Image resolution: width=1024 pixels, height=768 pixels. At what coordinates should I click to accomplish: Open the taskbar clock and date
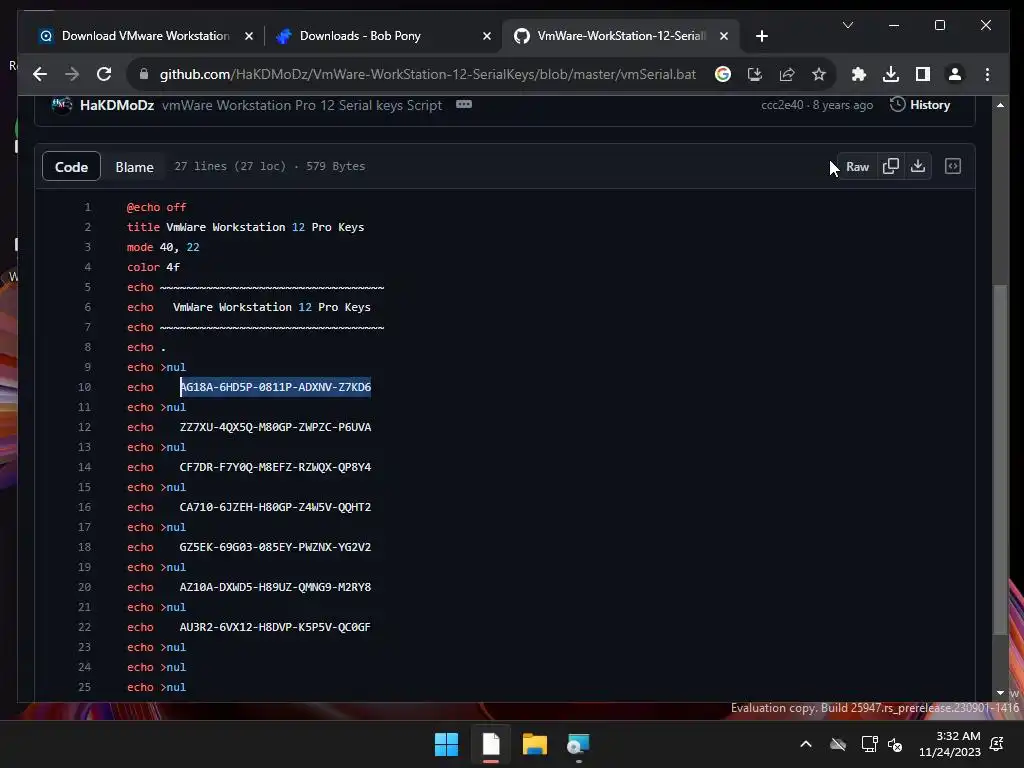[950, 744]
